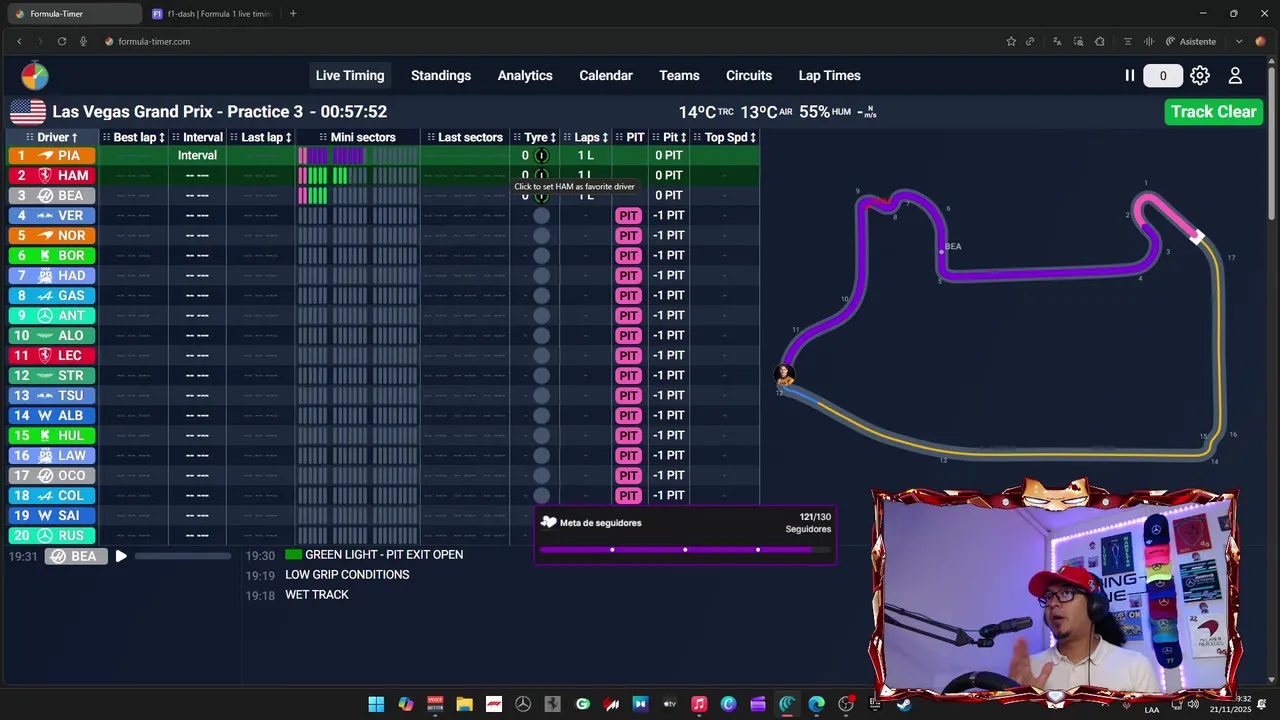Screen dimensions: 1280x720
Task: Switch to the f1-dash live timing tab
Action: 213,14
